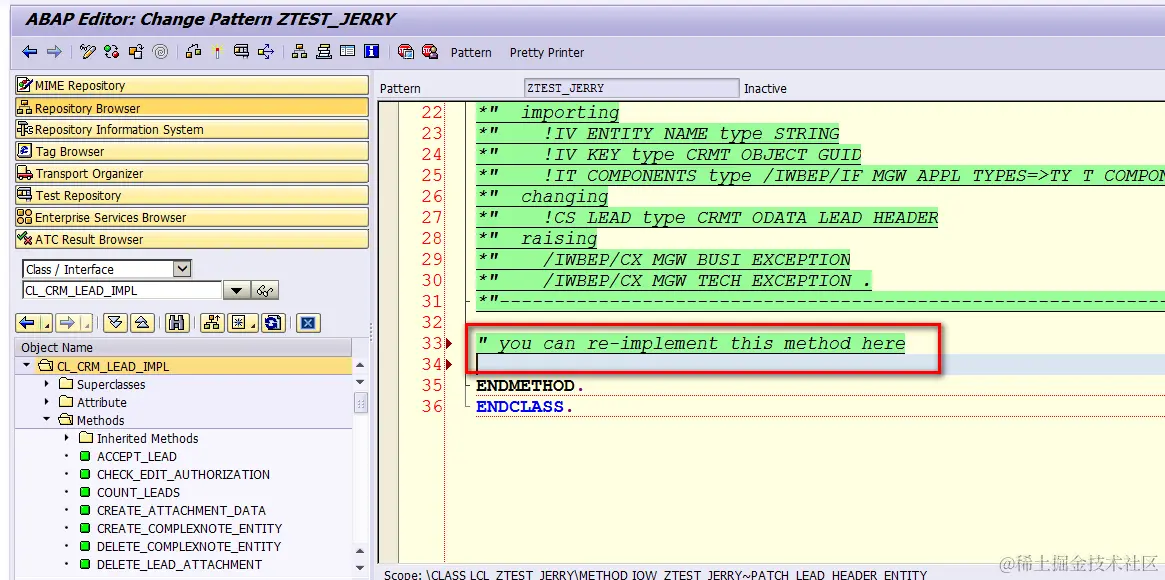The height and width of the screenshot is (580, 1165).
Task: Click the object tree scrollbar up arrow
Action: click(x=360, y=365)
